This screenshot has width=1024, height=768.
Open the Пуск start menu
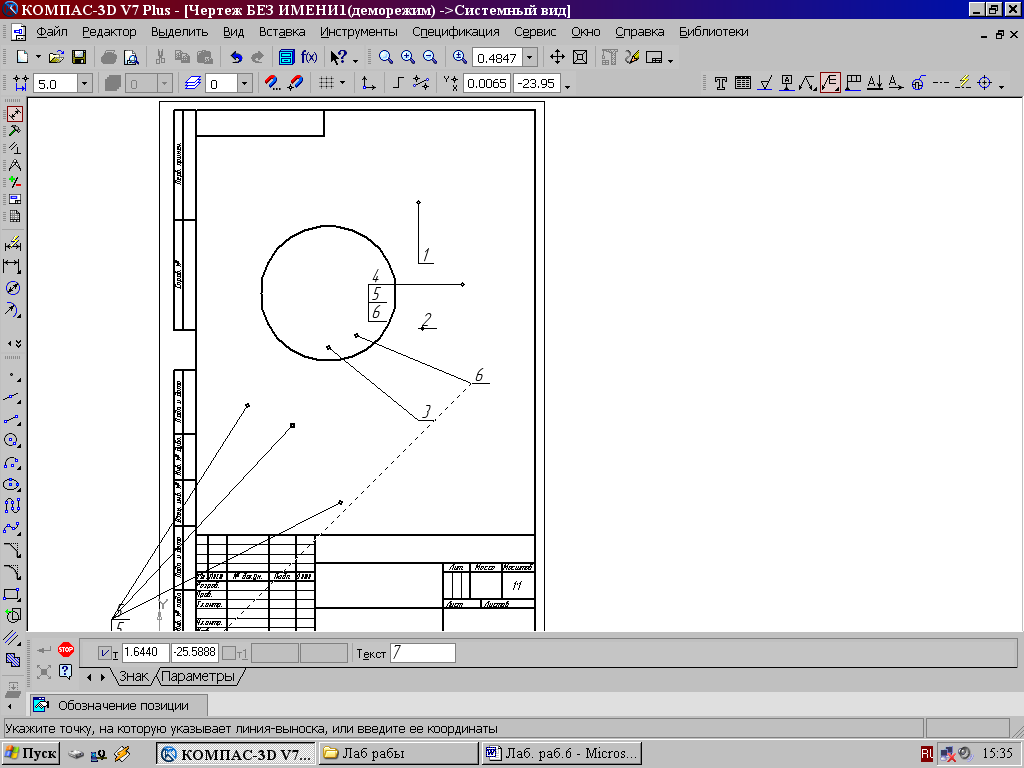click(30, 754)
